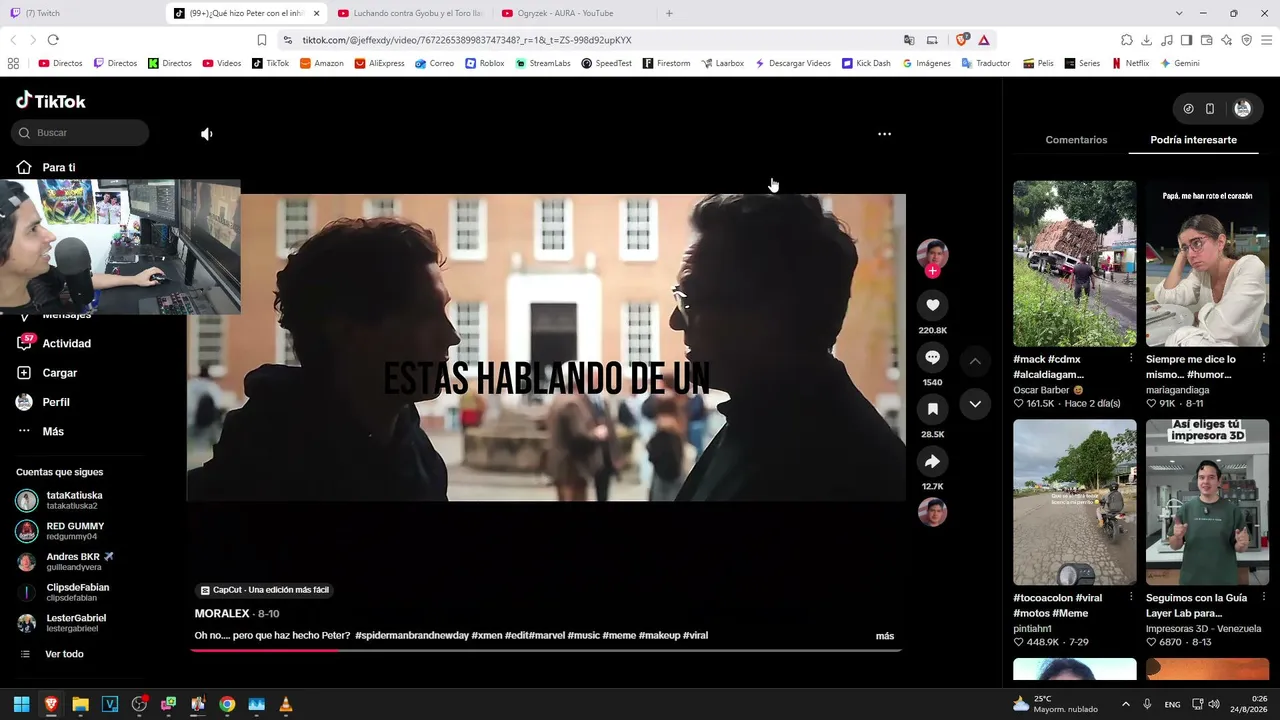Open Brave Rewards triangle icon

tap(984, 40)
